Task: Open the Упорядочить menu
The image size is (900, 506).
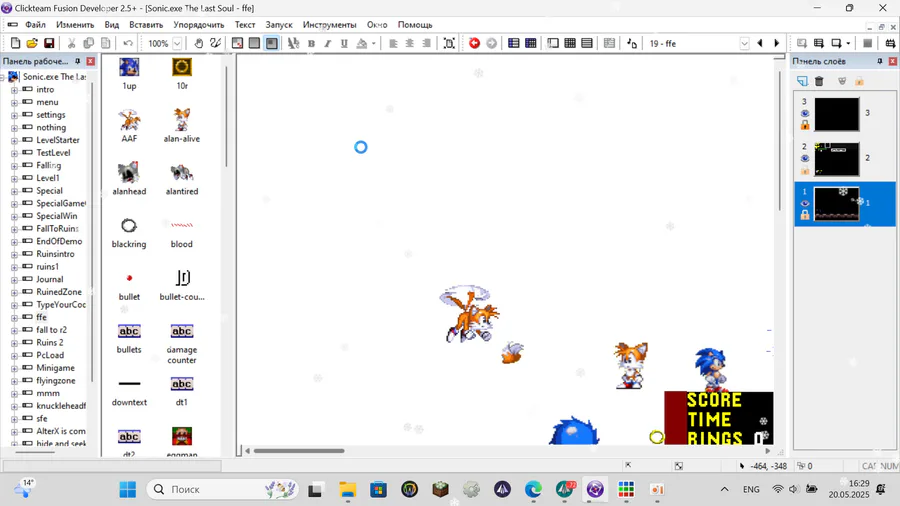Action: pos(199,25)
